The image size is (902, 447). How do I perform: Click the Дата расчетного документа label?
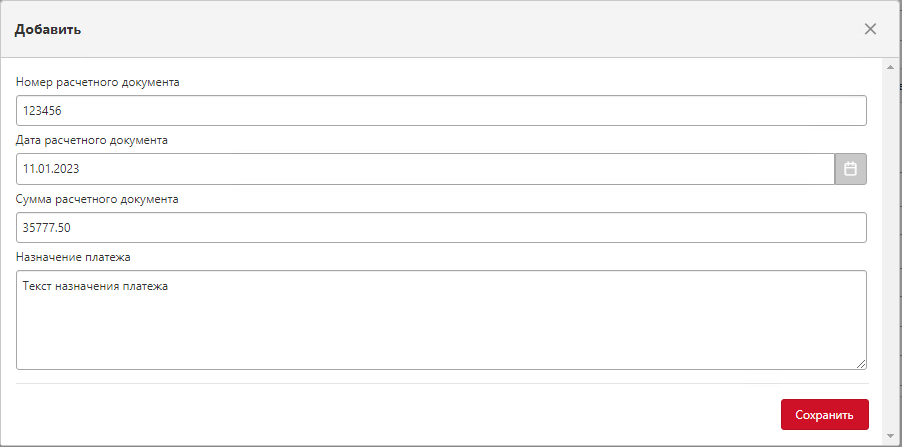[92, 140]
